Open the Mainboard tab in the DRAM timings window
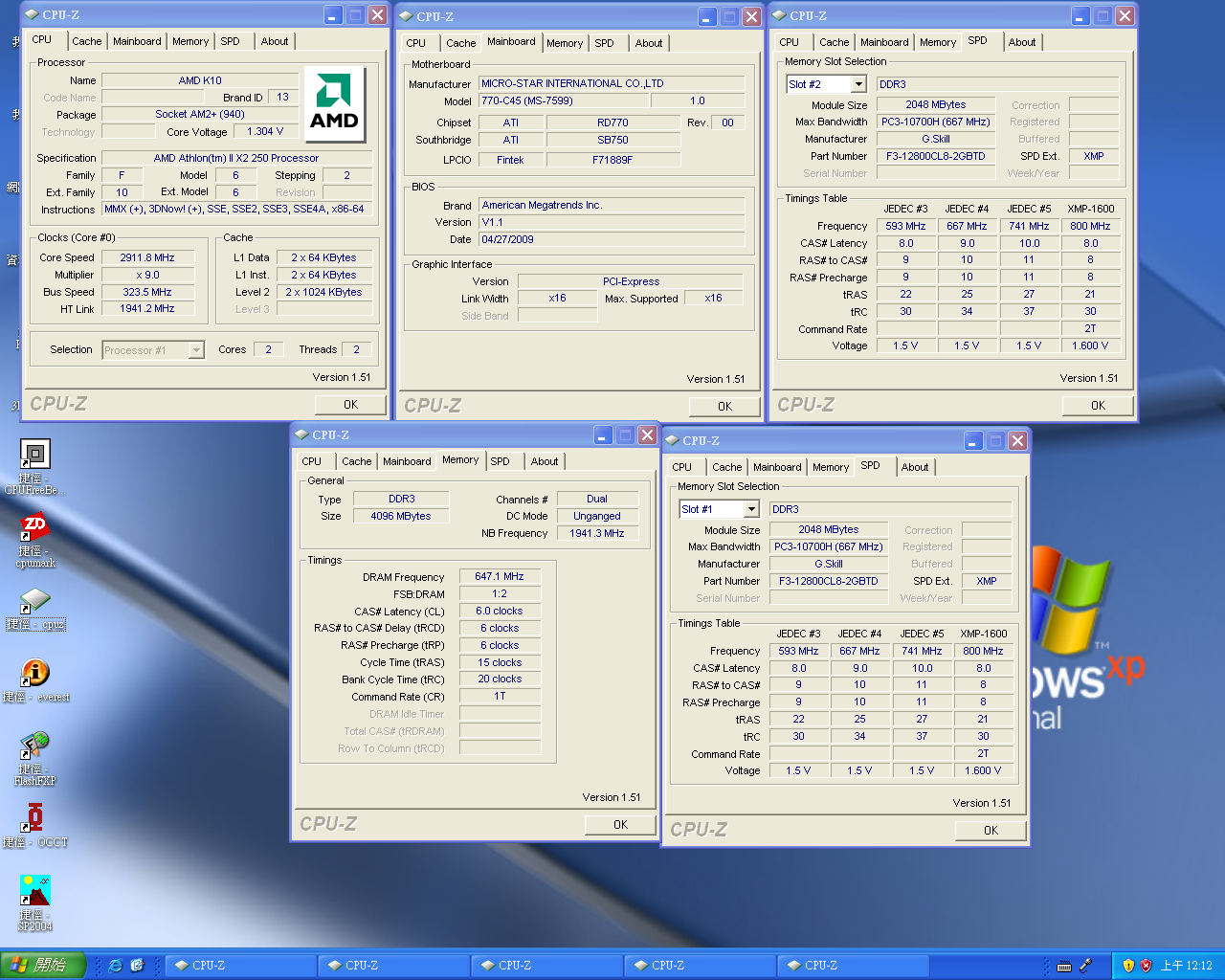 click(x=407, y=461)
